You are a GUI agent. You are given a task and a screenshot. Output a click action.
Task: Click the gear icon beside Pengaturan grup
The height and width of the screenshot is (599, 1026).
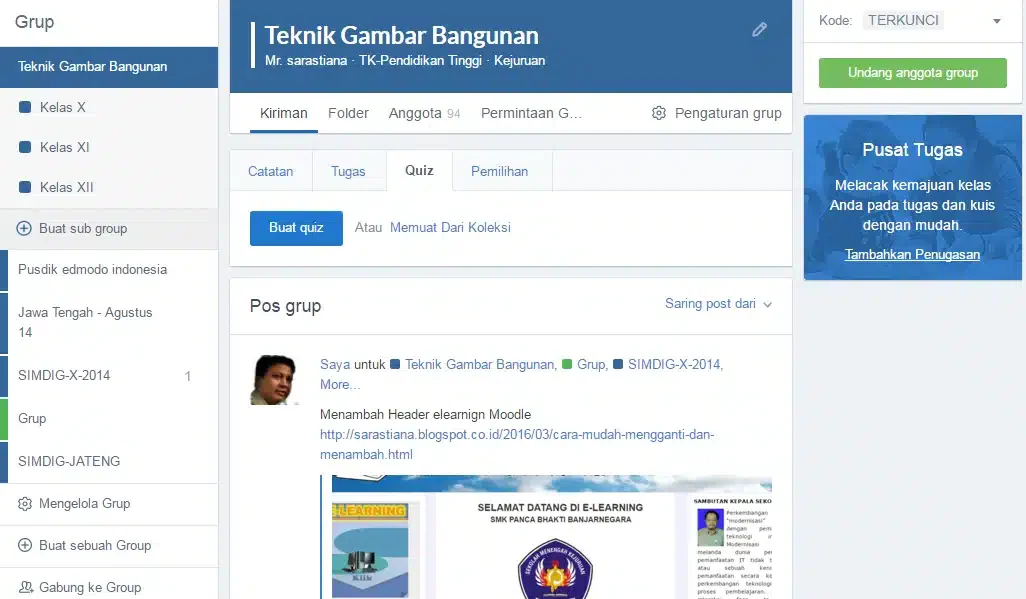point(659,113)
